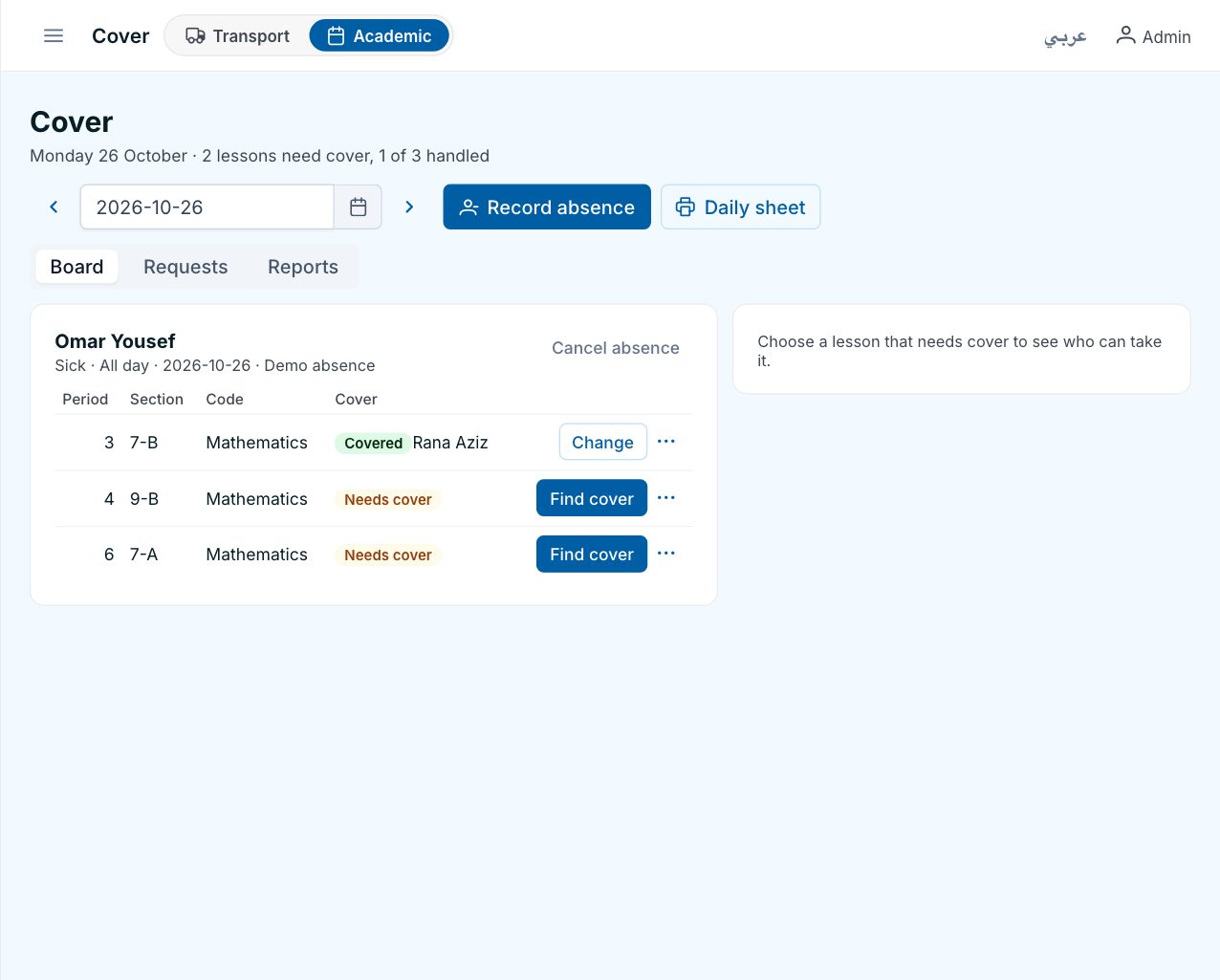Go to the previous day

coord(54,207)
